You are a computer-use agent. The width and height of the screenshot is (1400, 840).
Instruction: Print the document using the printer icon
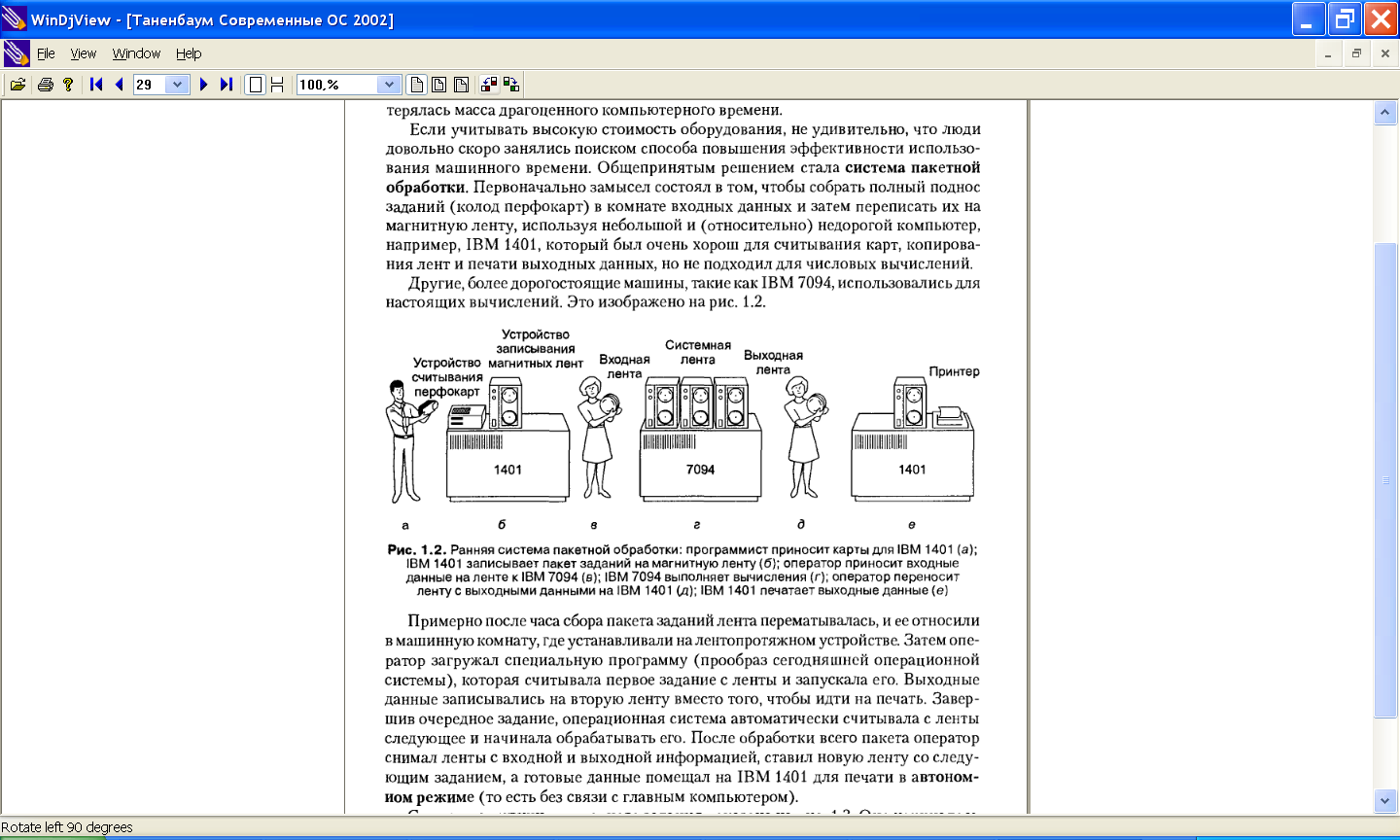[45, 85]
